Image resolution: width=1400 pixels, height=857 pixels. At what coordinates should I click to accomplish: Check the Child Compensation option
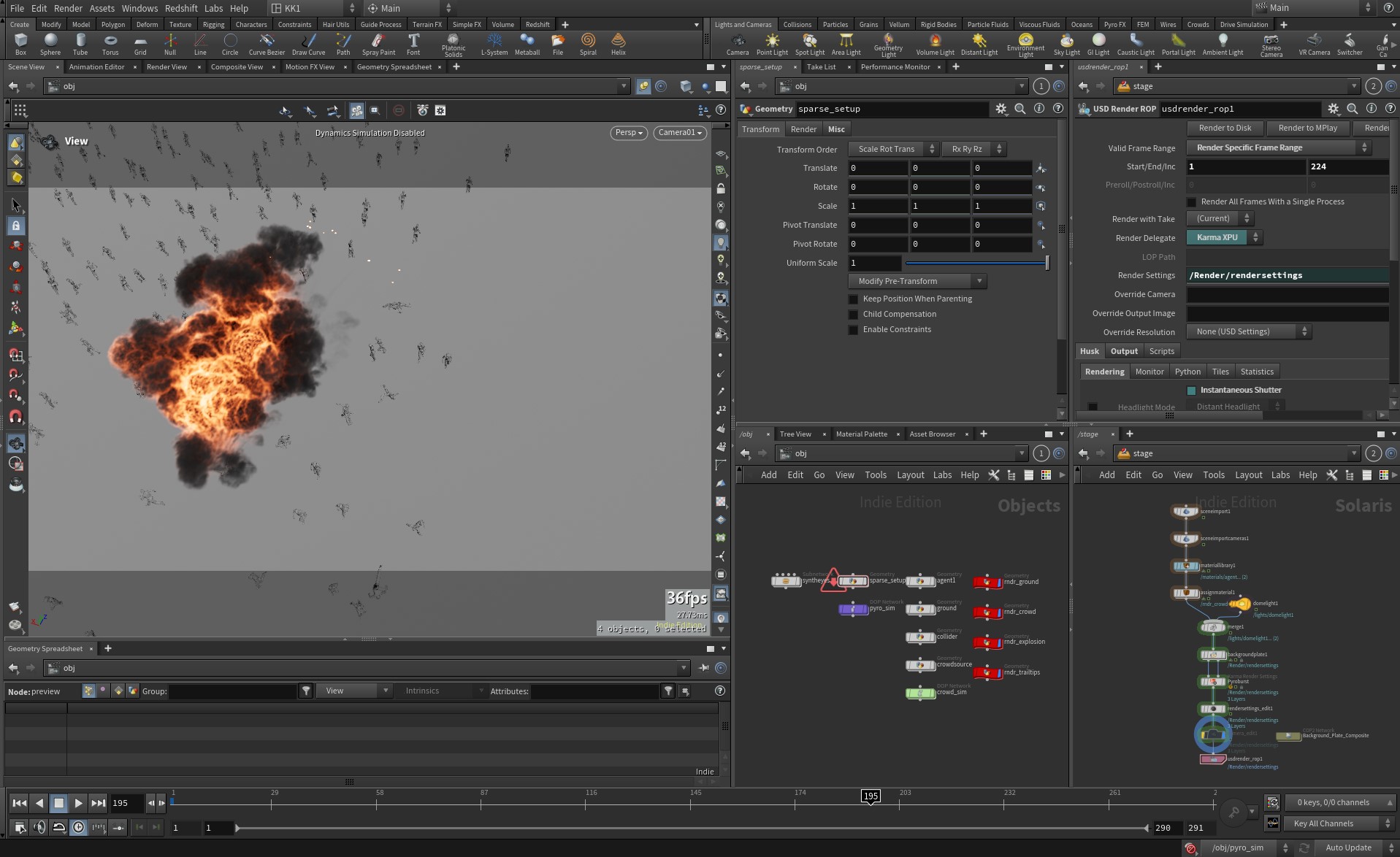pos(853,314)
